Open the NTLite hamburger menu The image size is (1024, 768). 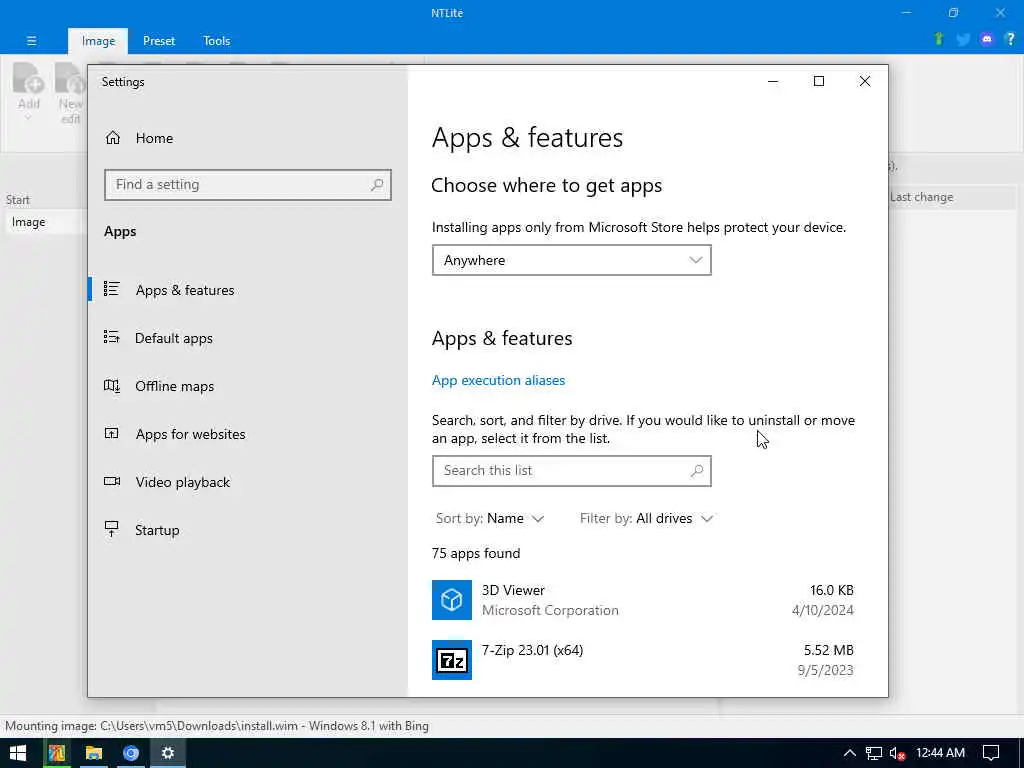click(31, 40)
